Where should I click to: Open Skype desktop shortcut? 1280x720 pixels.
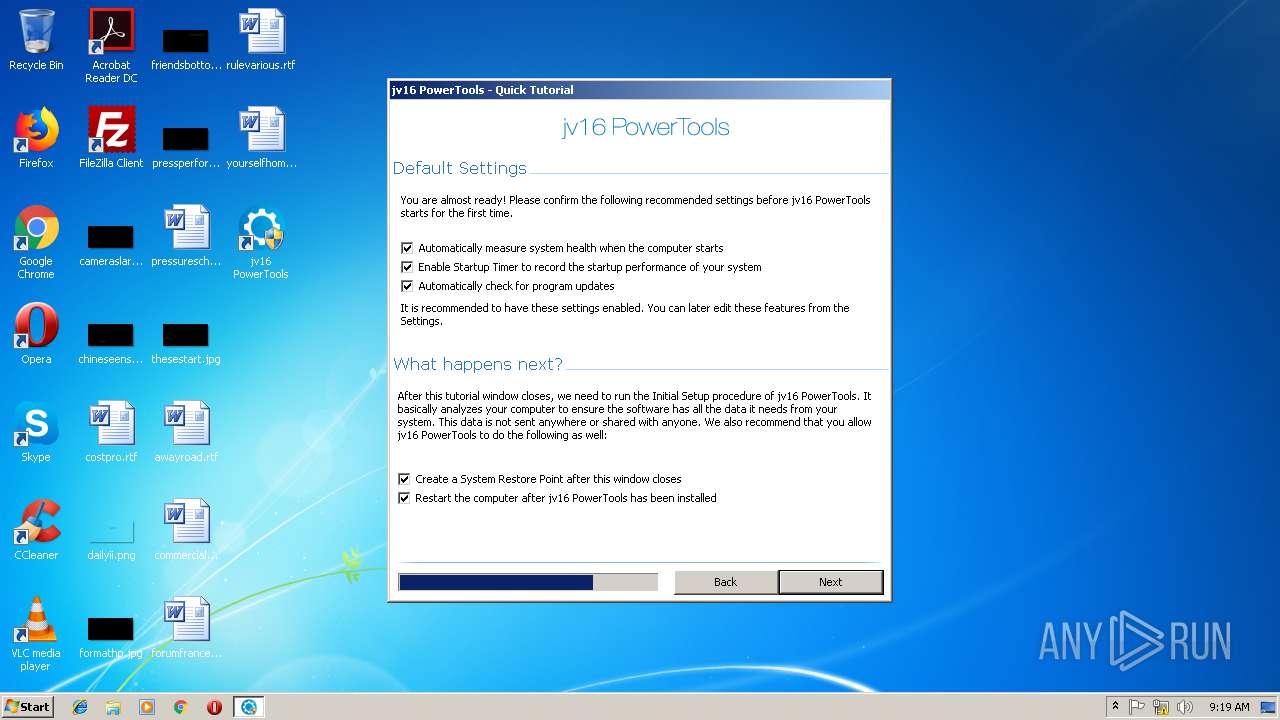point(36,432)
